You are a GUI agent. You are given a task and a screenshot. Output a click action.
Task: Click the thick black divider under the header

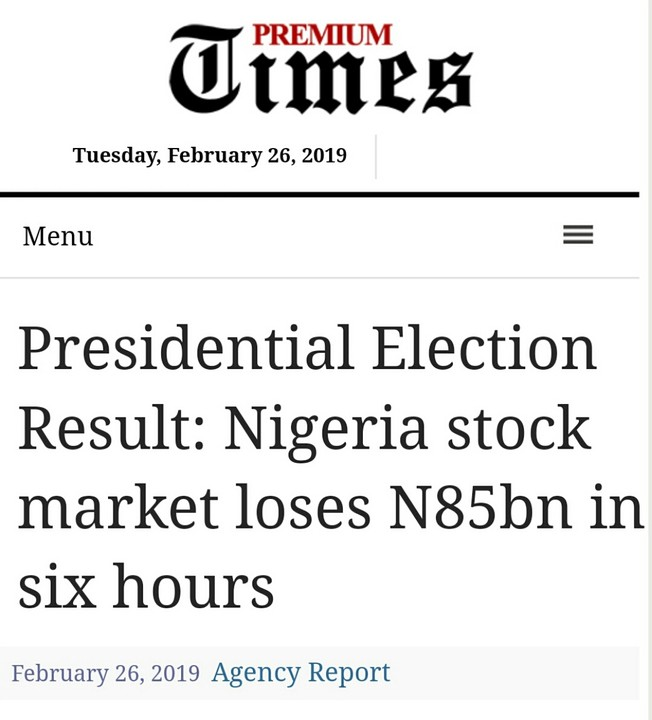tap(320, 194)
